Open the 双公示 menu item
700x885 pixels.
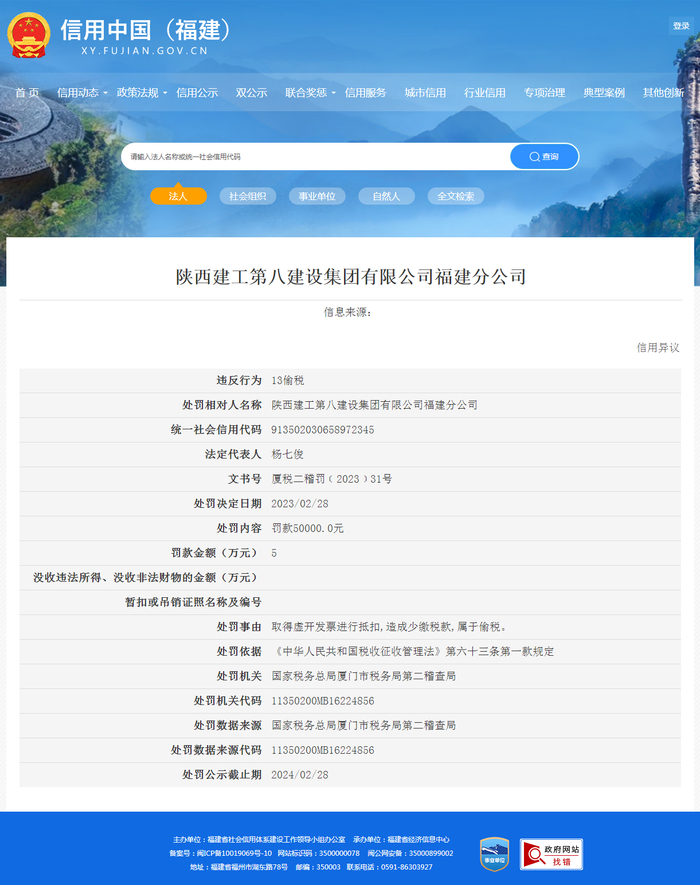(251, 93)
